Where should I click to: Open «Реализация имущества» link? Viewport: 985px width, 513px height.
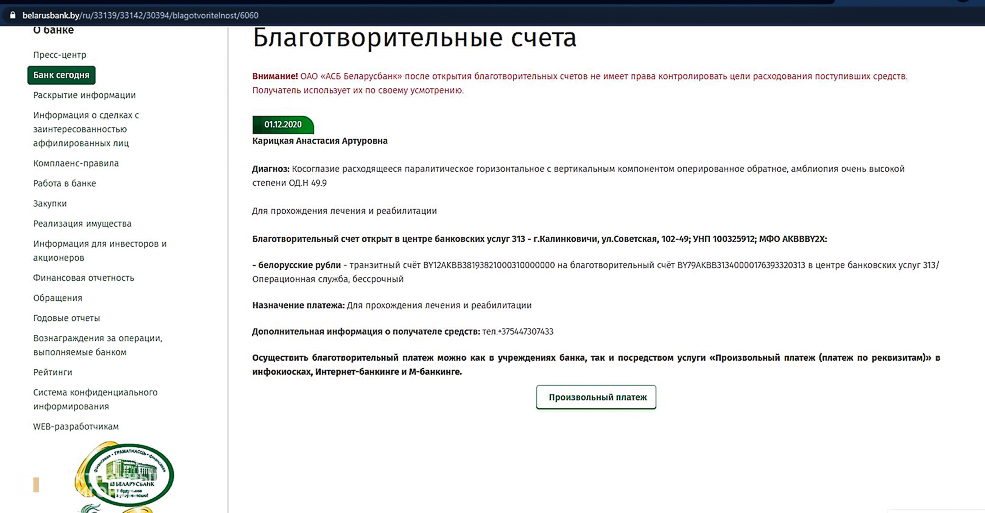point(82,223)
